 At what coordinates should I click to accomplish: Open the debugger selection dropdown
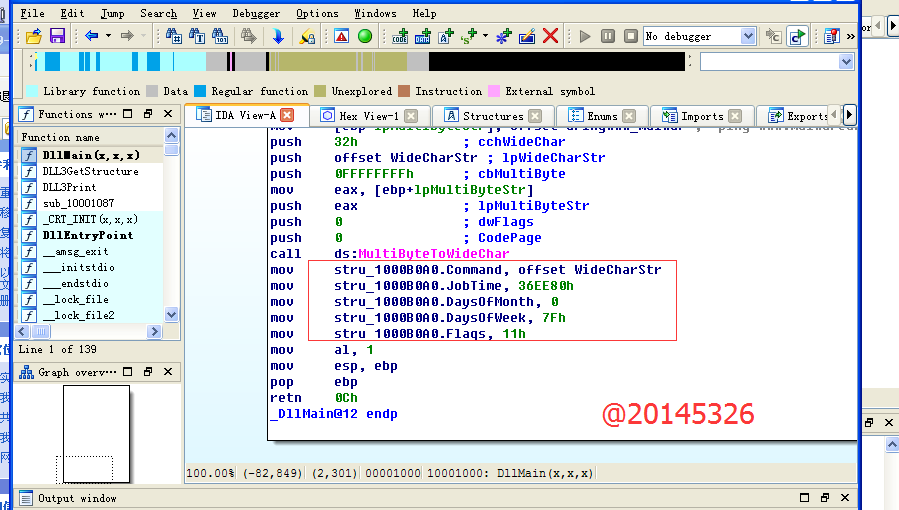(748, 36)
